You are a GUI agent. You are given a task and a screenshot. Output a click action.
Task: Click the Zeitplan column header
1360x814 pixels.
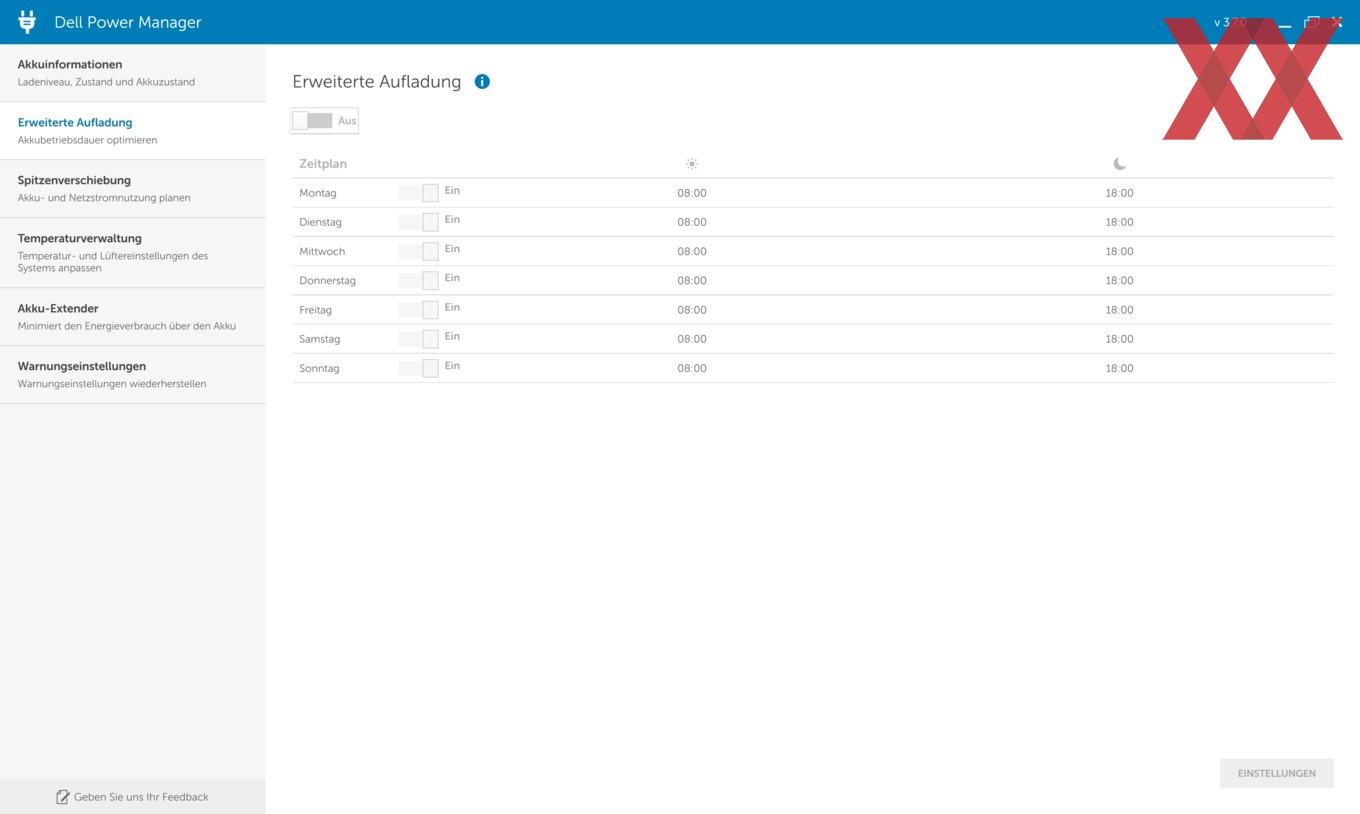tap(323, 164)
